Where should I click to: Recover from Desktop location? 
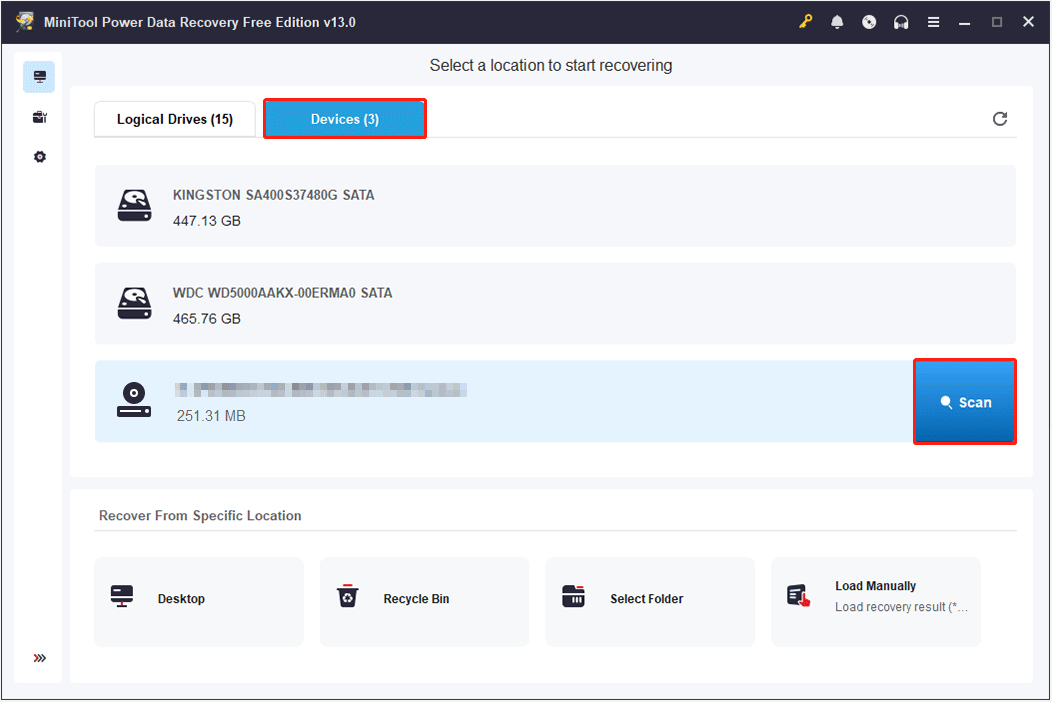pyautogui.click(x=199, y=601)
